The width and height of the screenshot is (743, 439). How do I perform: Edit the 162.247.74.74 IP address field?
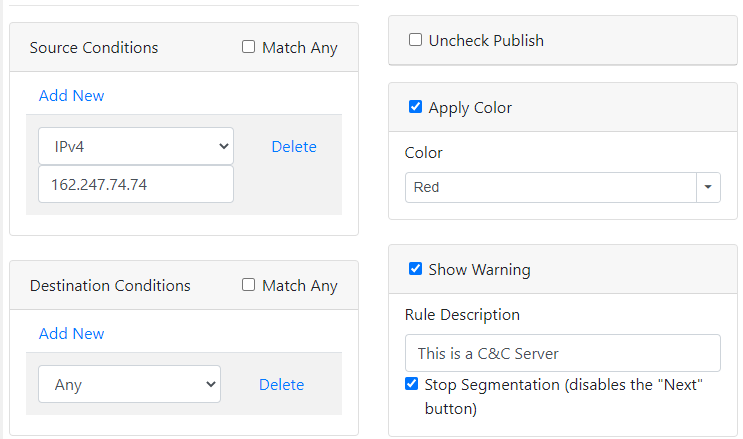pos(136,184)
